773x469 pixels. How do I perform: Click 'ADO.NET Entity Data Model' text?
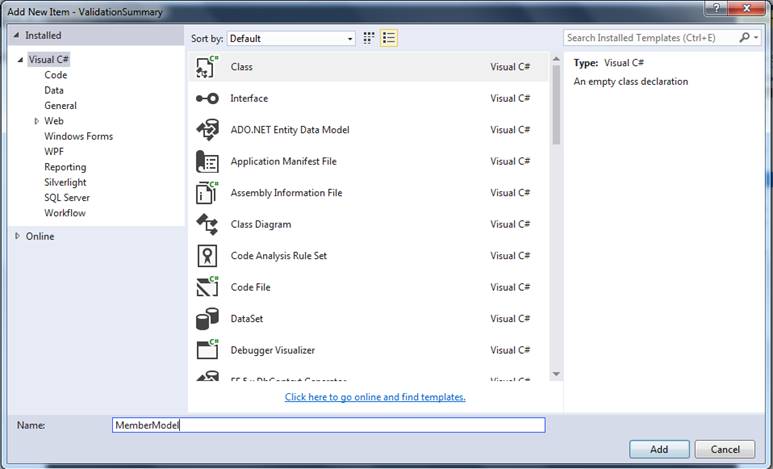coord(290,130)
